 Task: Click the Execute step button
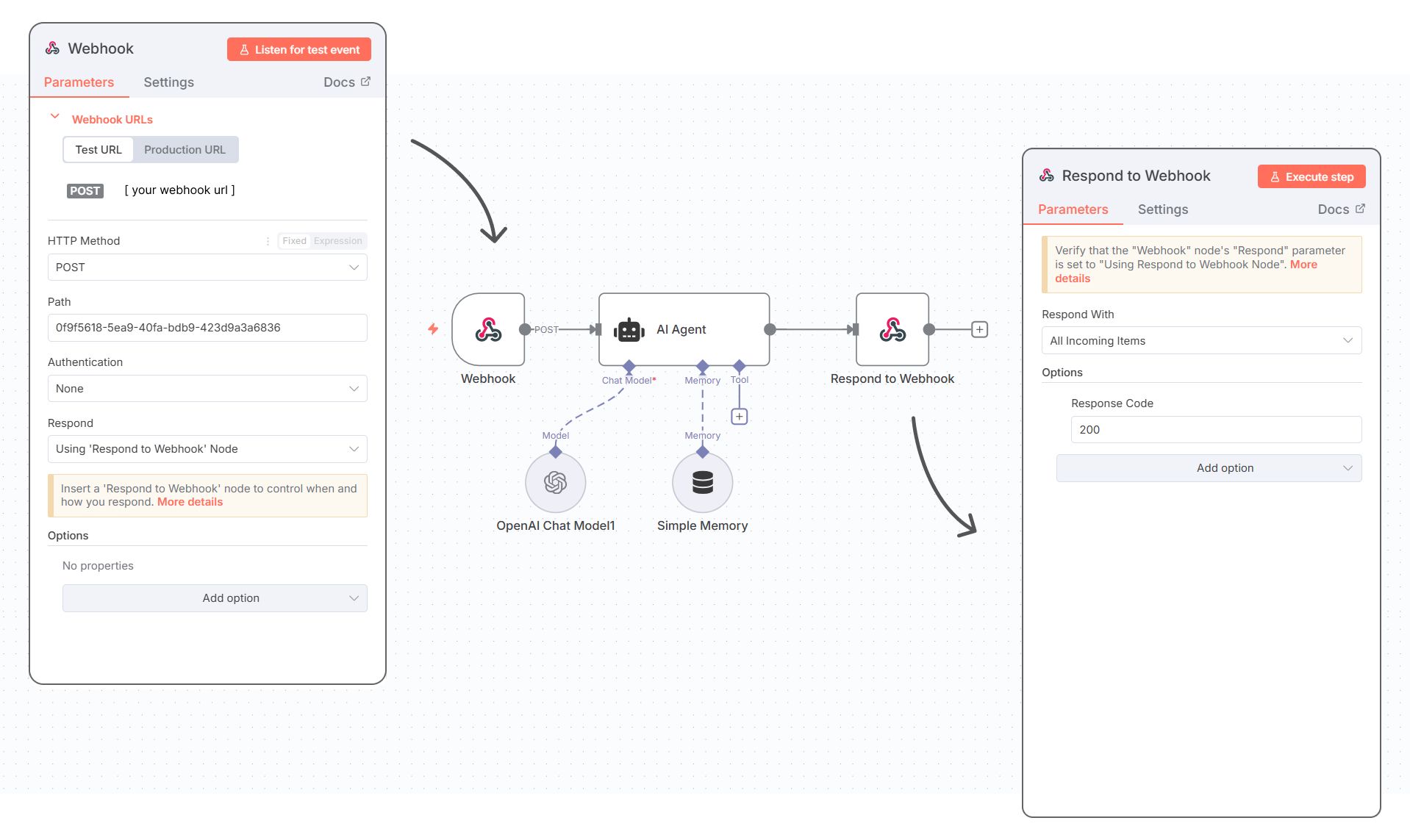pyautogui.click(x=1311, y=177)
